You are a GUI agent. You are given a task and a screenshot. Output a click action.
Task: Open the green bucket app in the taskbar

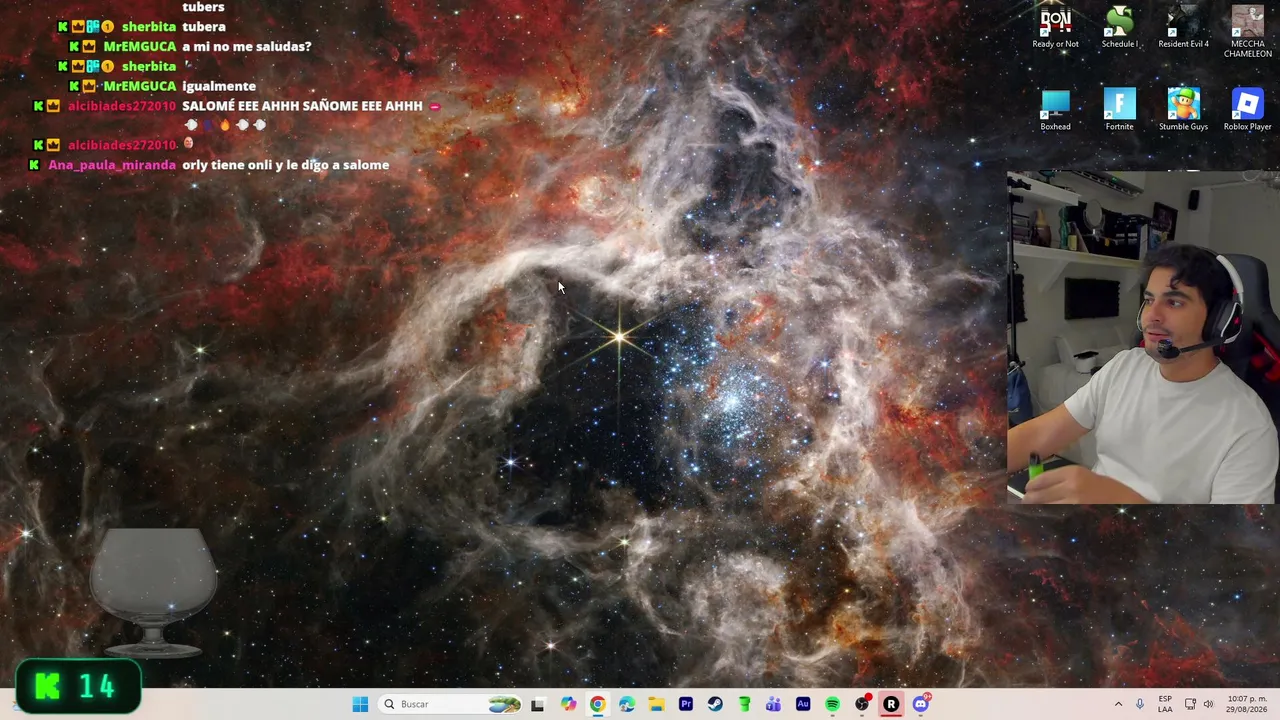(x=744, y=704)
